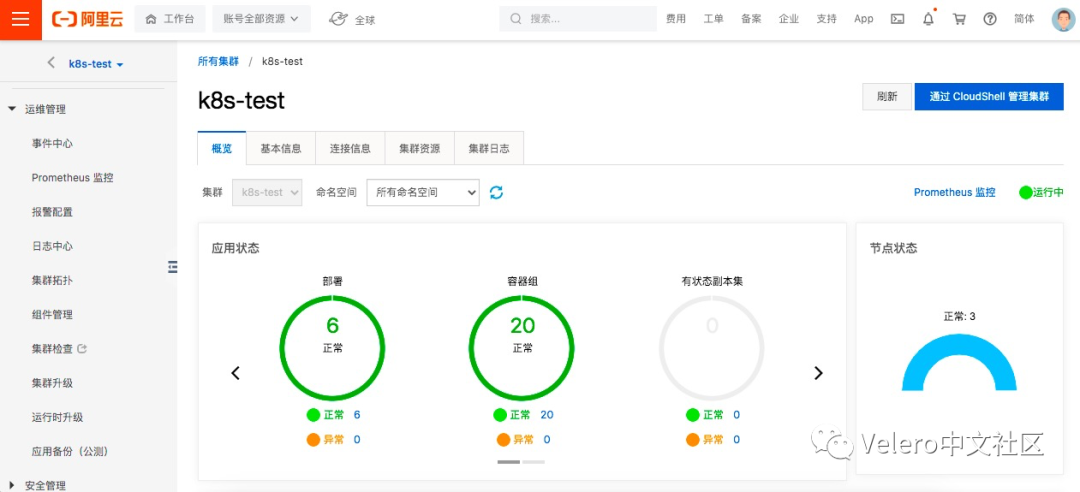The image size is (1080, 492).
Task: Show previous charts with left arrow
Action: point(236,373)
